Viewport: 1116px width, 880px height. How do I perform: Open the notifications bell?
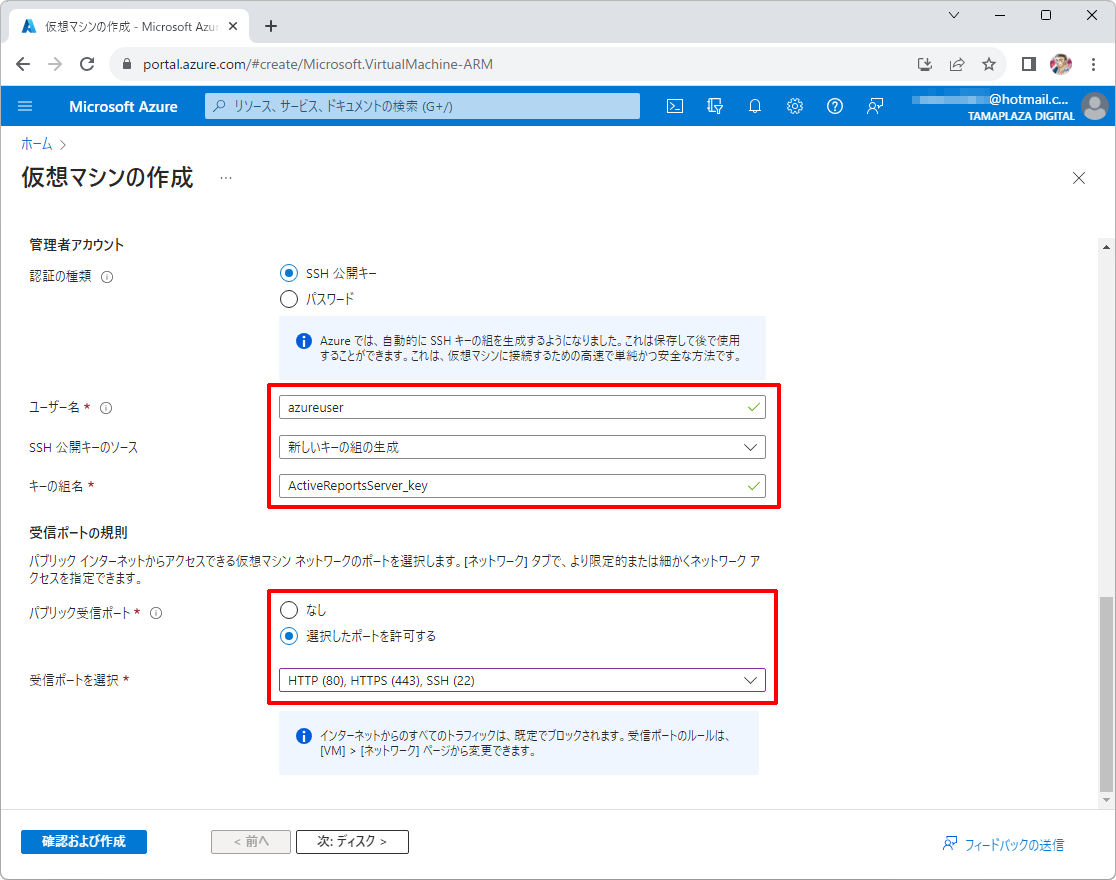pos(754,106)
